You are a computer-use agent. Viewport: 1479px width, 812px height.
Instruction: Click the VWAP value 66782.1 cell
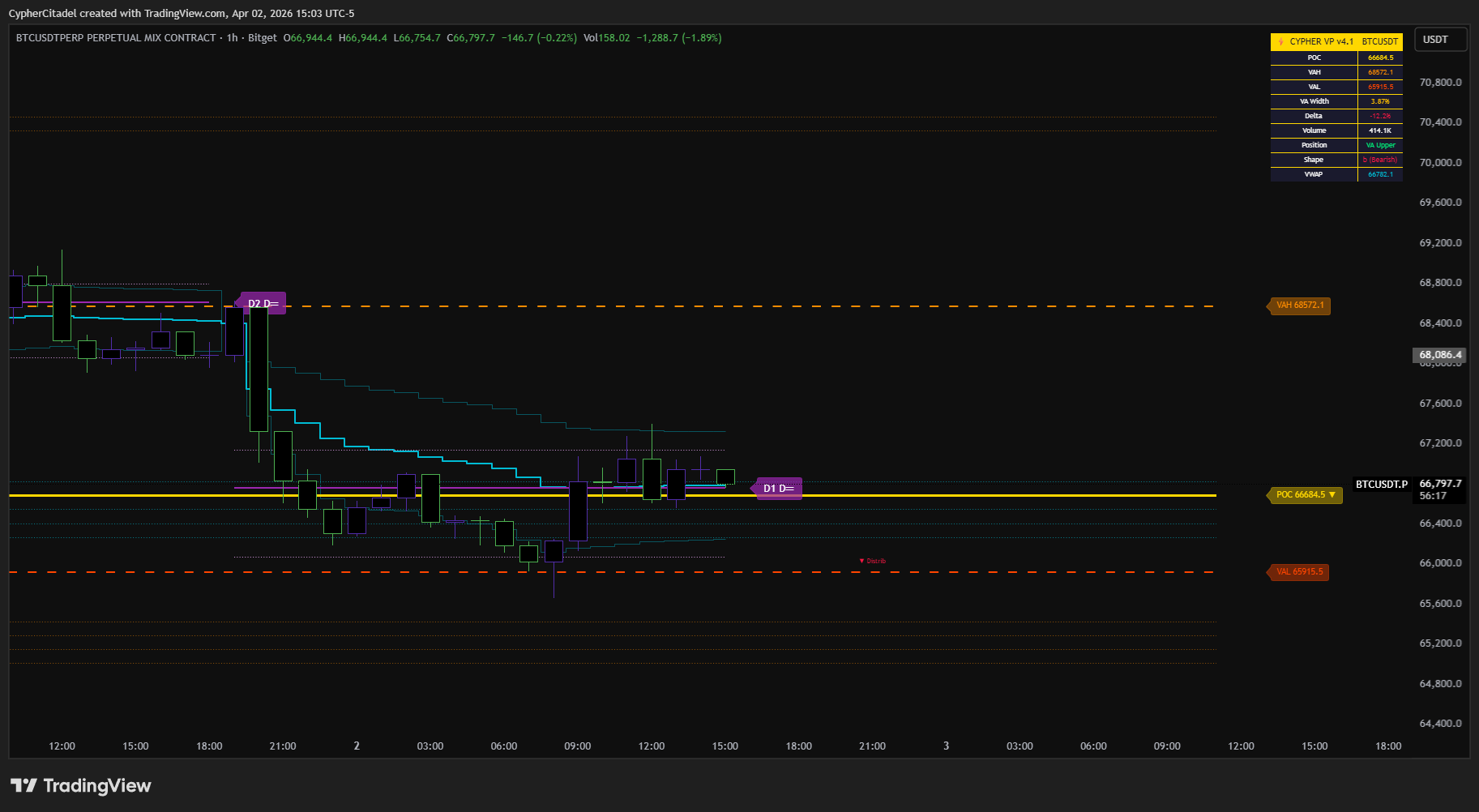(x=1380, y=174)
